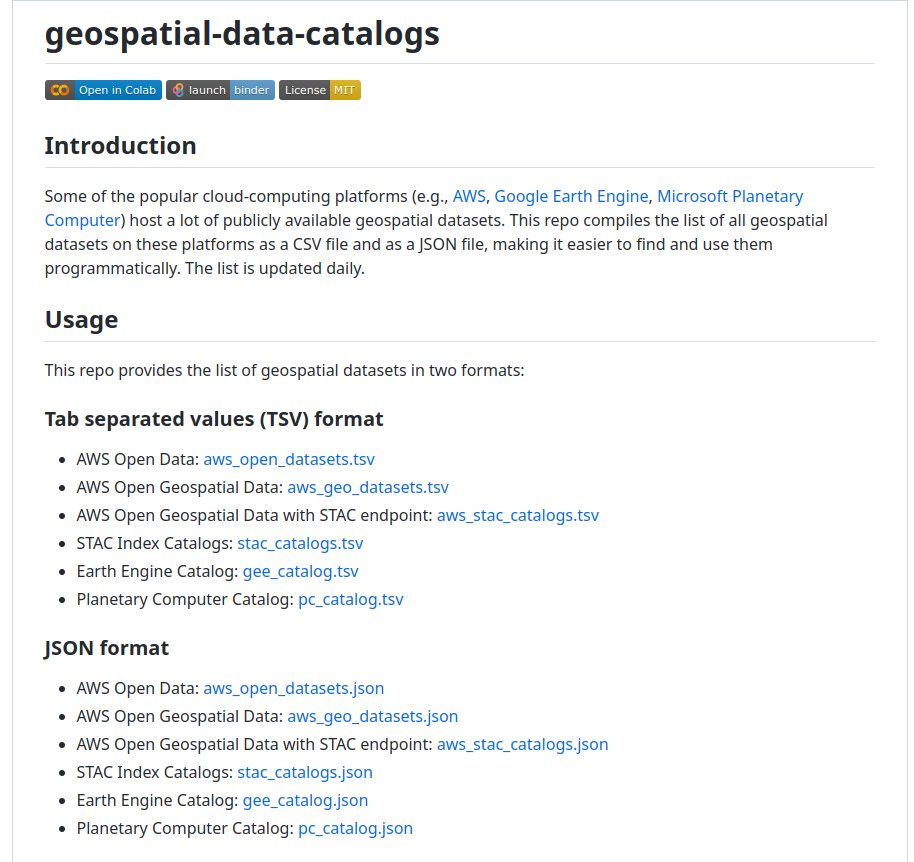Screen dimensions: 914x862
Task: Open aws_open_datasets.tsv file link
Action: pyautogui.click(x=289, y=460)
